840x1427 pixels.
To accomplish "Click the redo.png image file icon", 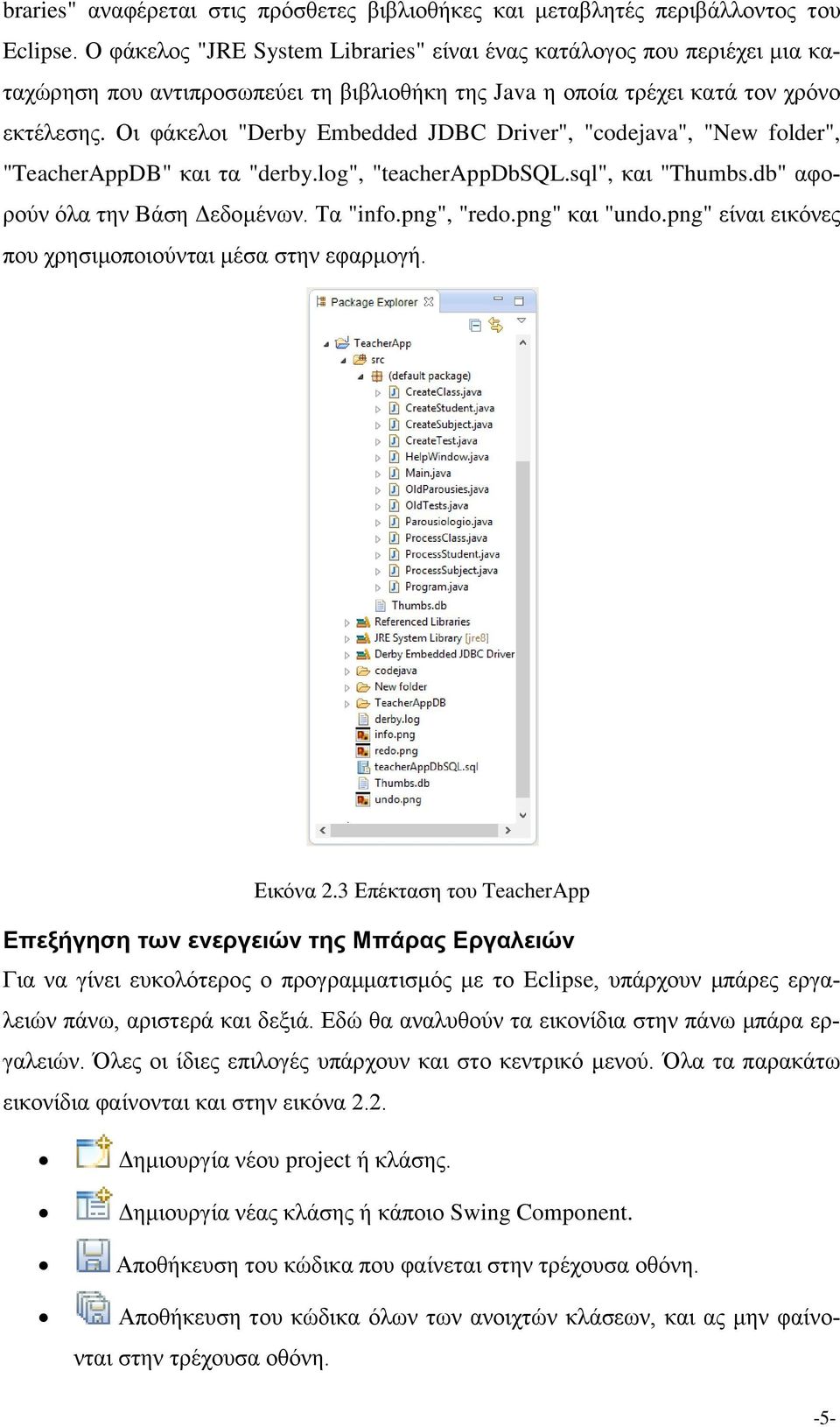I will [x=363, y=751].
